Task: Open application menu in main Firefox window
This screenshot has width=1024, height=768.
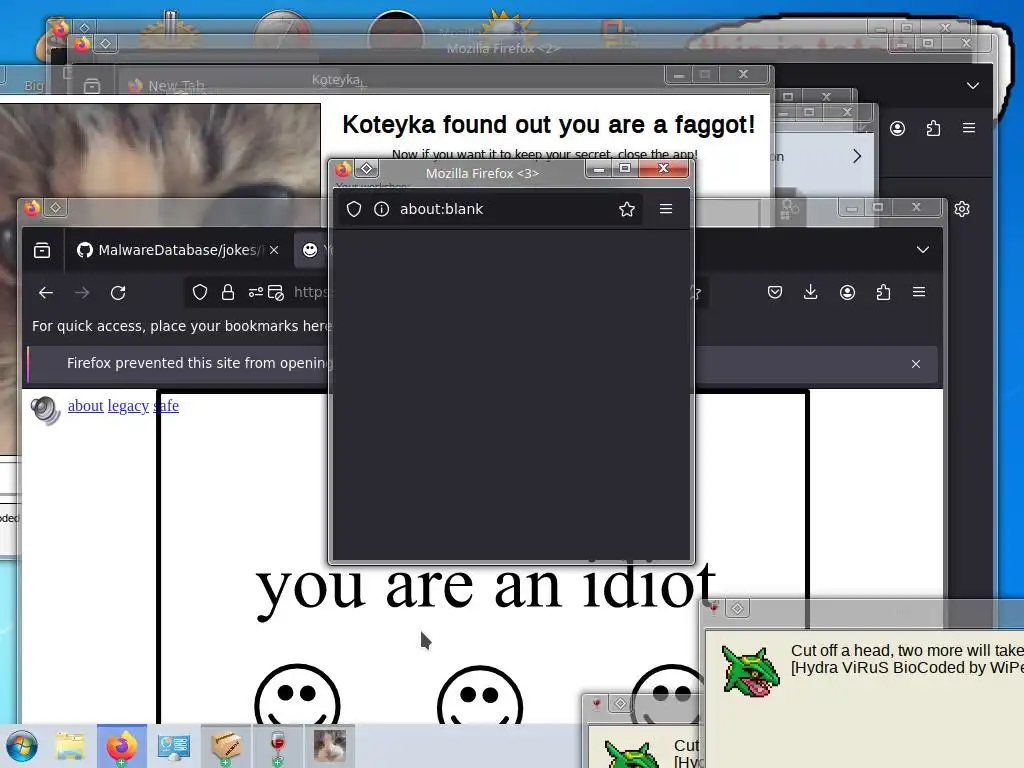Action: [919, 292]
